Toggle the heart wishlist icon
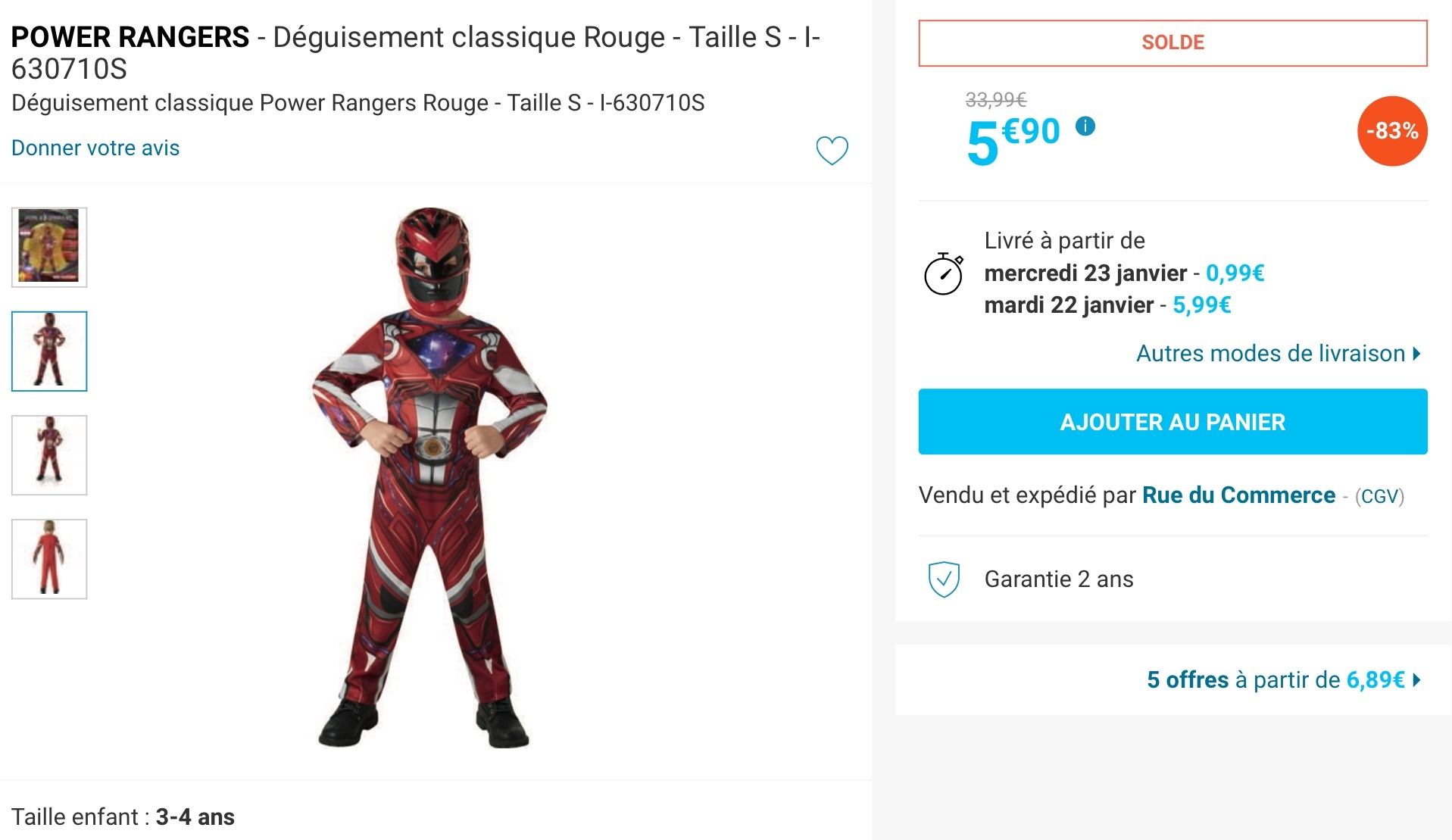1452x840 pixels. [x=832, y=150]
